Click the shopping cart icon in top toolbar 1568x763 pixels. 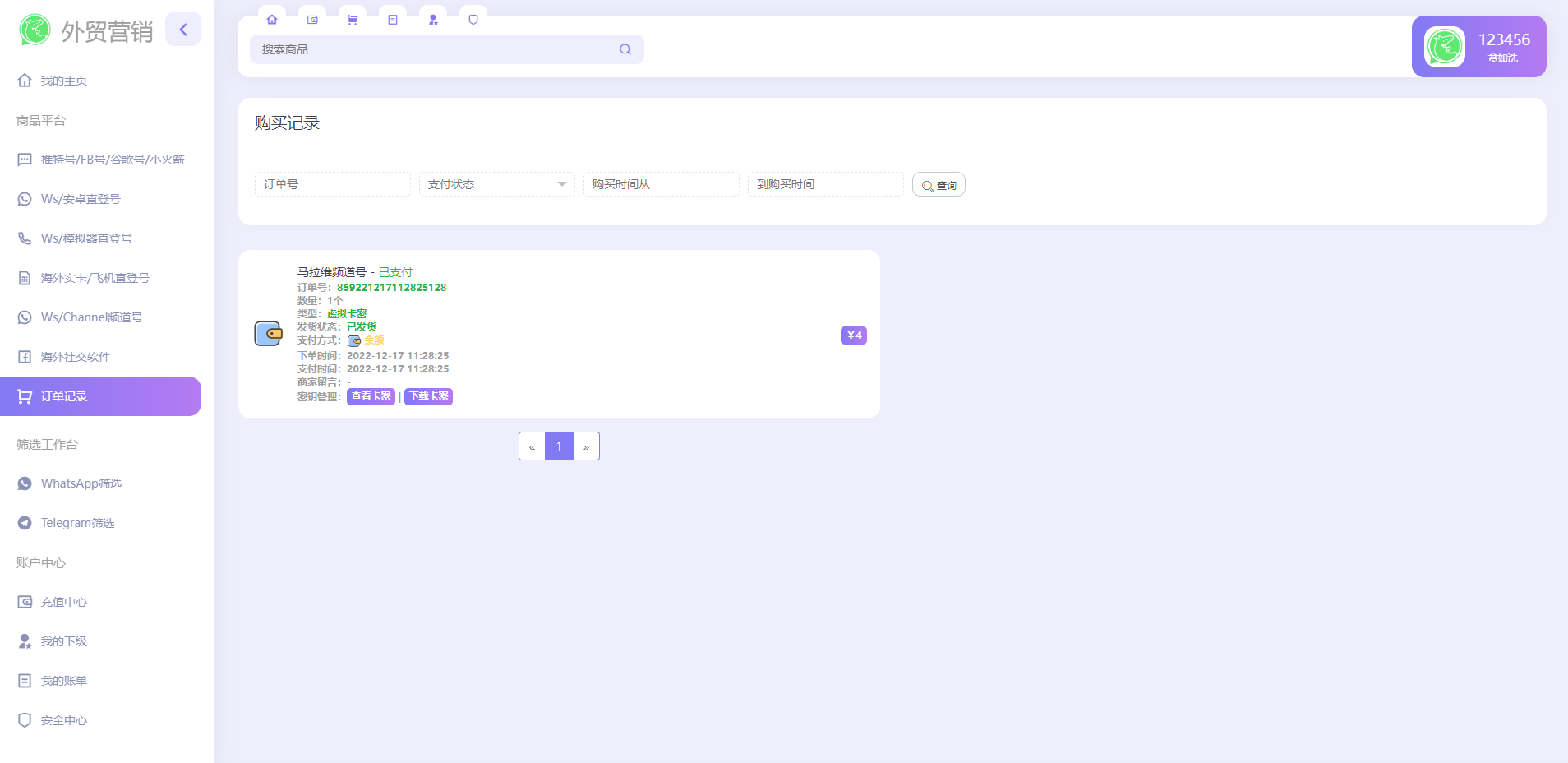pos(353,20)
